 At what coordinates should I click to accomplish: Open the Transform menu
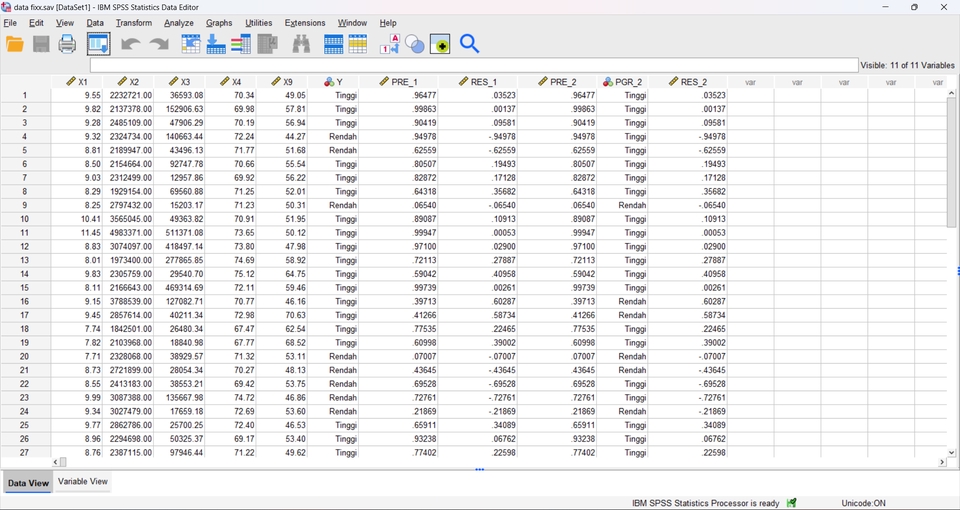tap(133, 23)
